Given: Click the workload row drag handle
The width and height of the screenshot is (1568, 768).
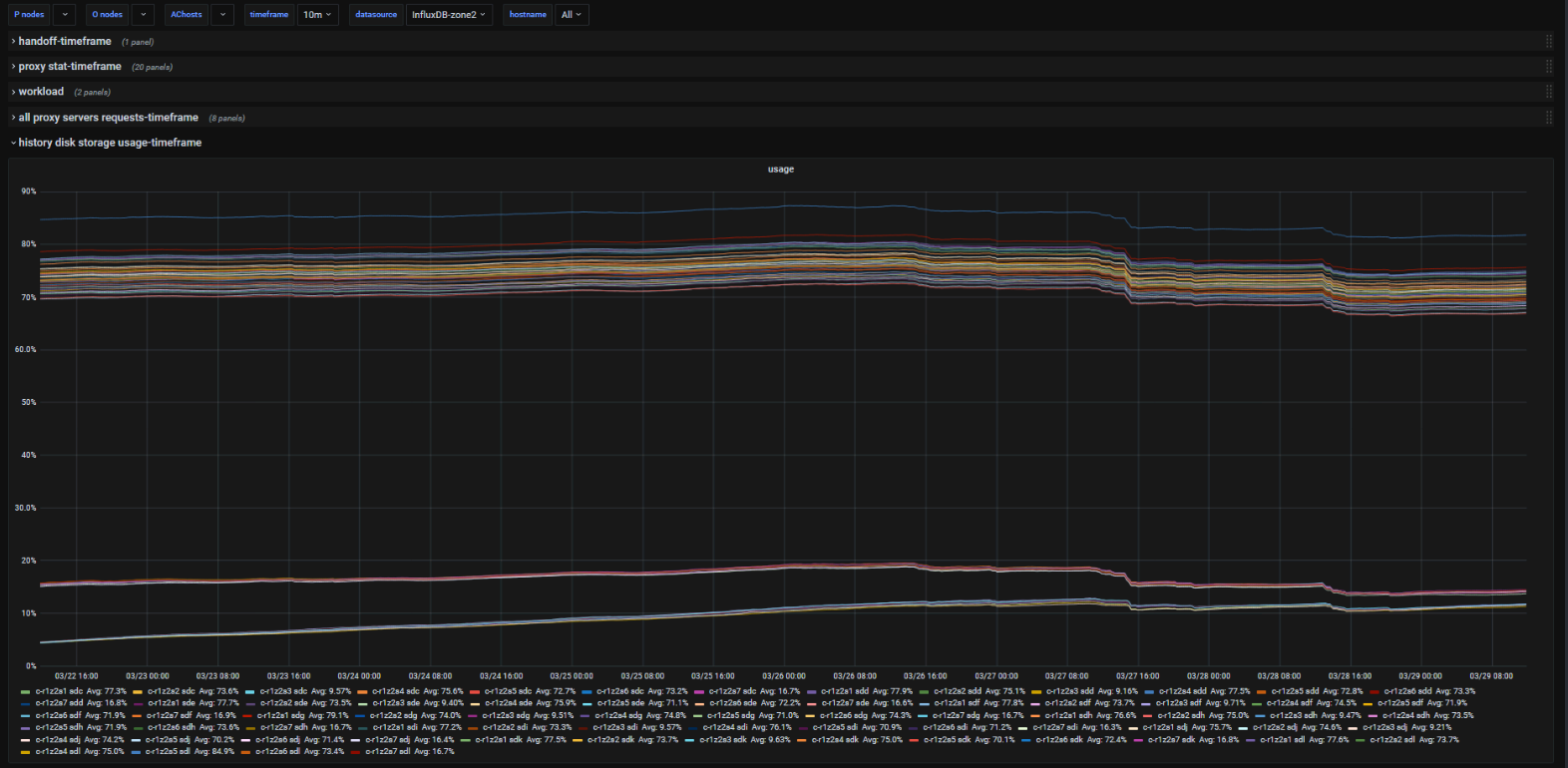Looking at the screenshot, I should [x=1548, y=92].
